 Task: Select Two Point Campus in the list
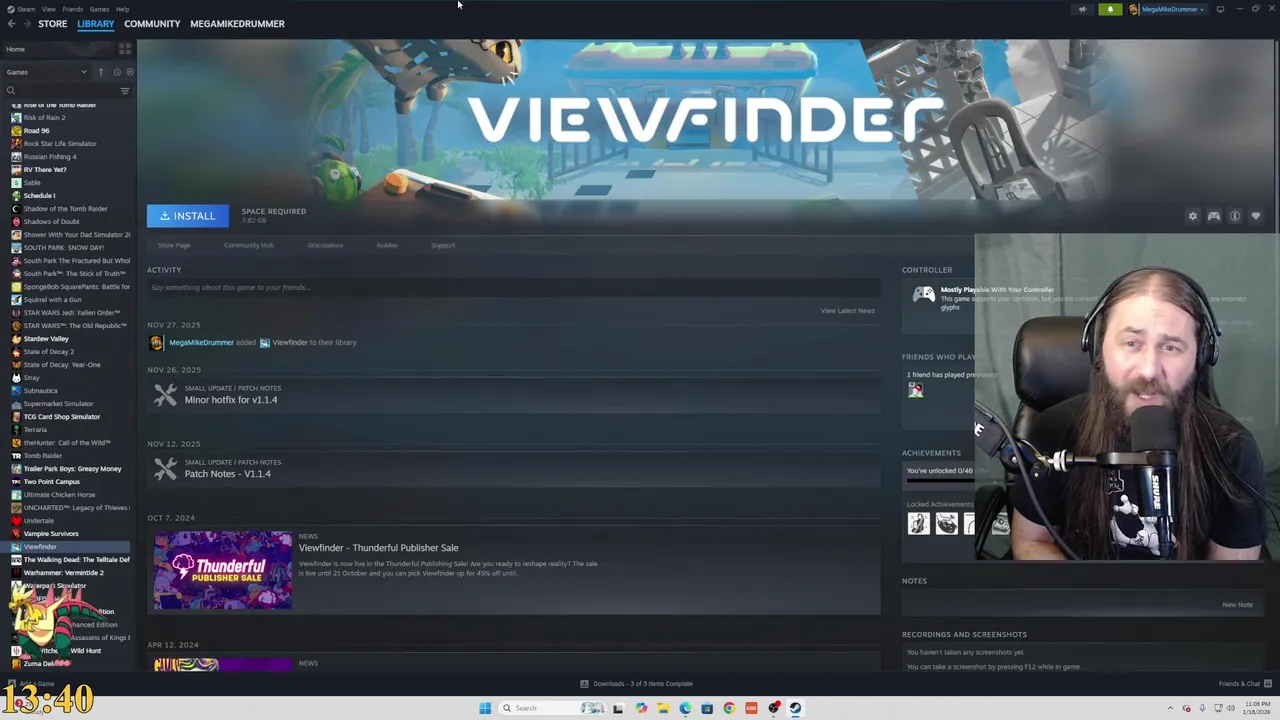click(x=52, y=482)
